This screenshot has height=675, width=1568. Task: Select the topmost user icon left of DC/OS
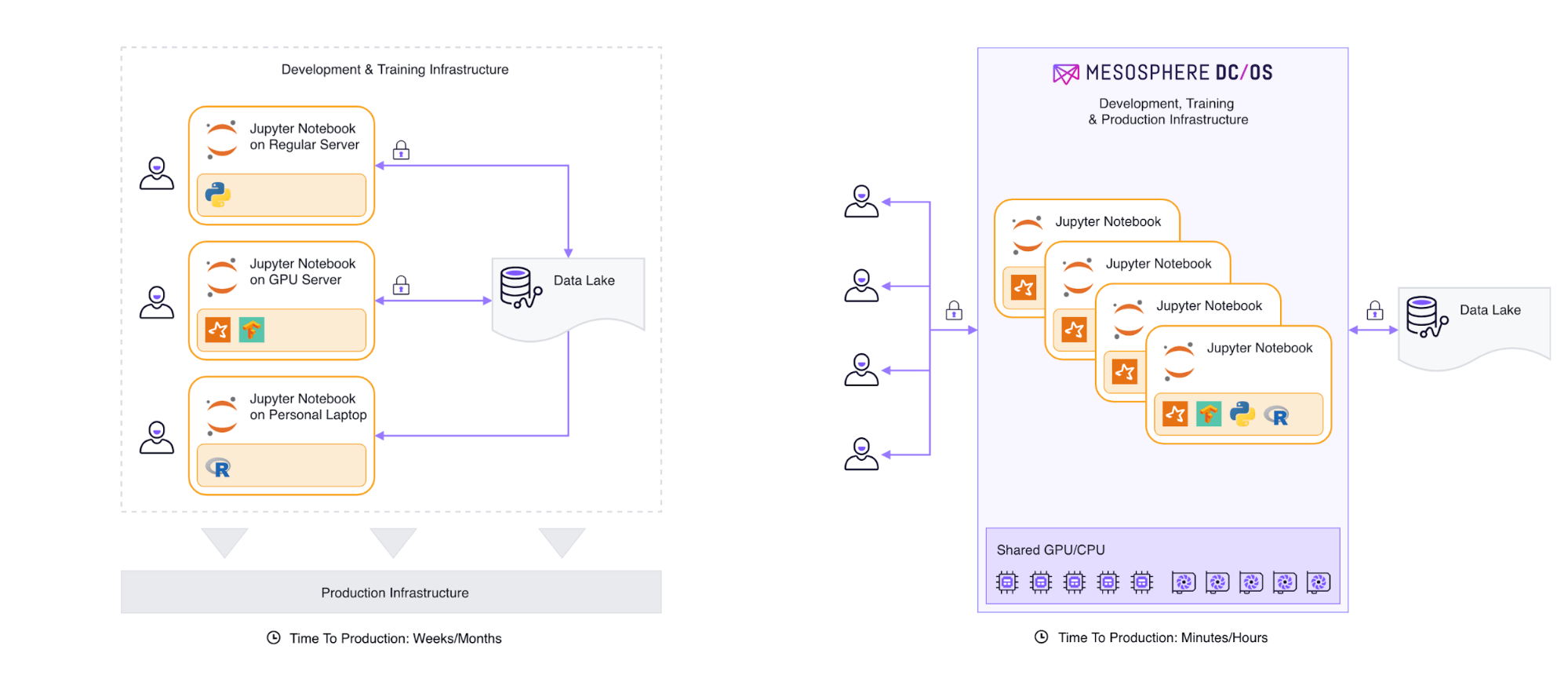[861, 201]
